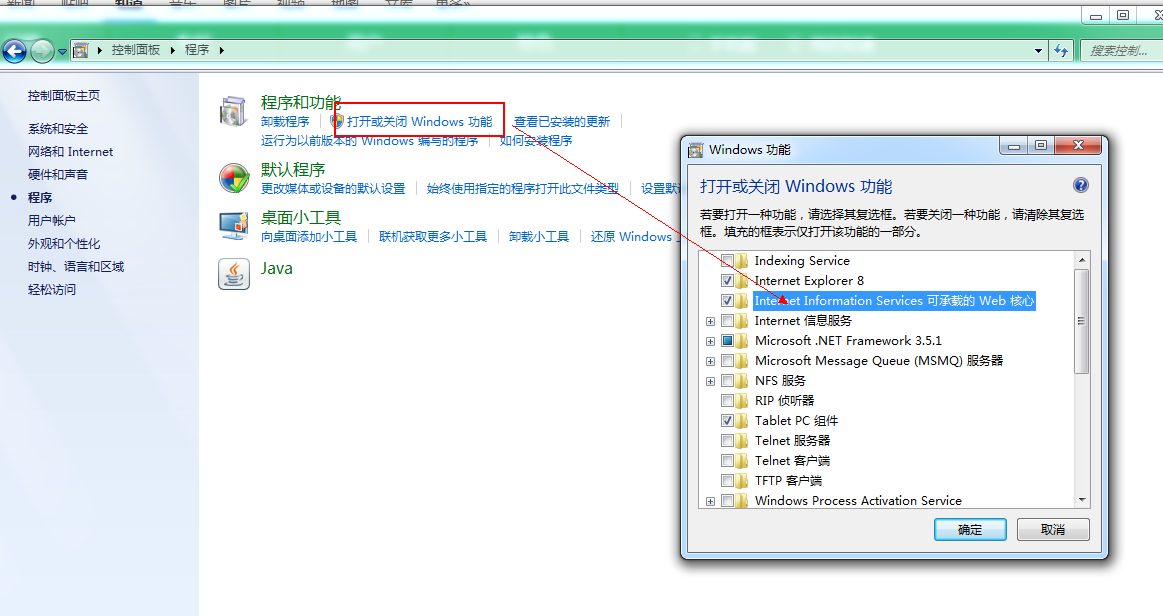This screenshot has width=1163, height=616.
Task: Open 时钟、语言和区域 category
Action: pyautogui.click(x=76, y=267)
